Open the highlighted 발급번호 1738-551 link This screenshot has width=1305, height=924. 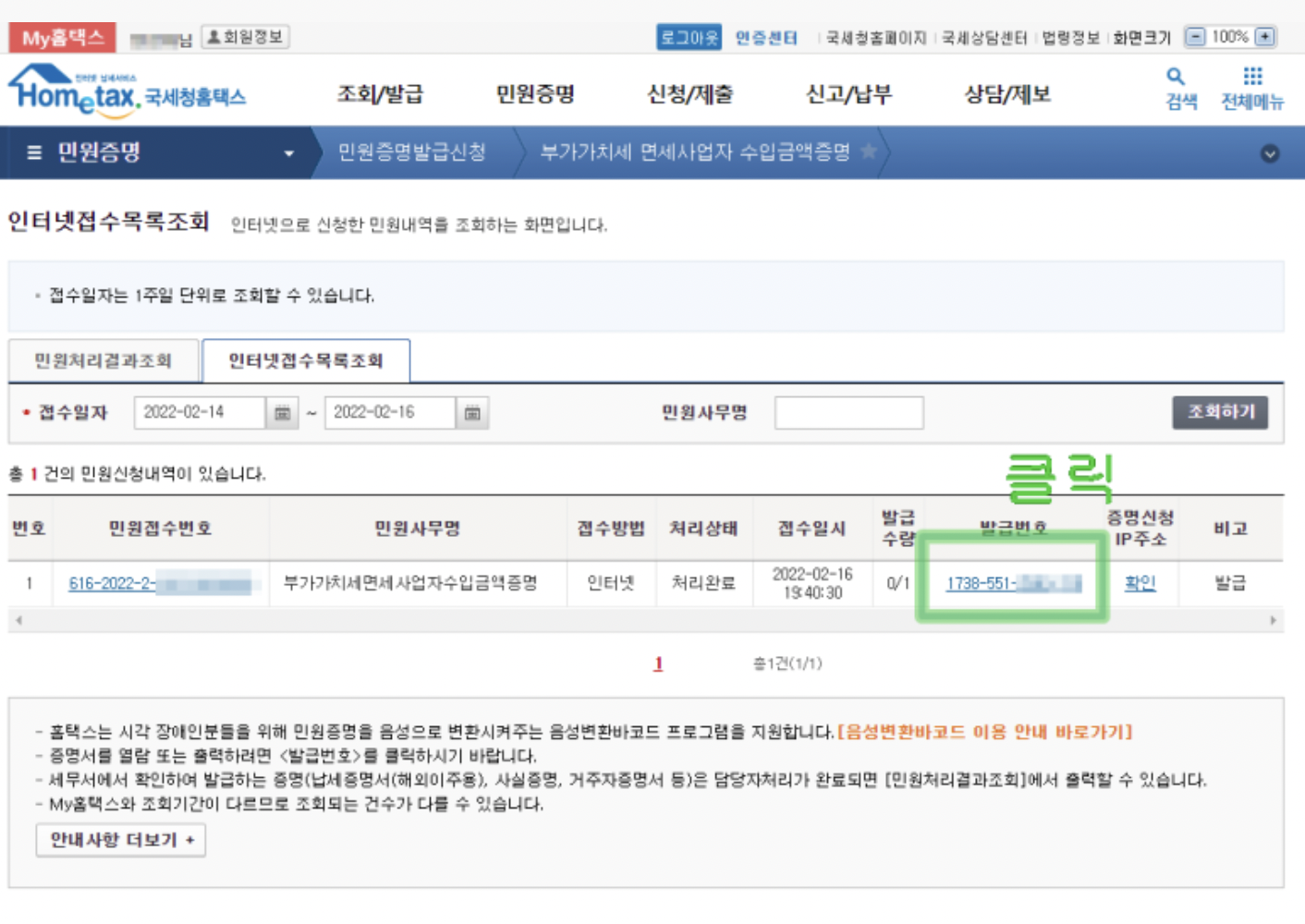click(1010, 583)
